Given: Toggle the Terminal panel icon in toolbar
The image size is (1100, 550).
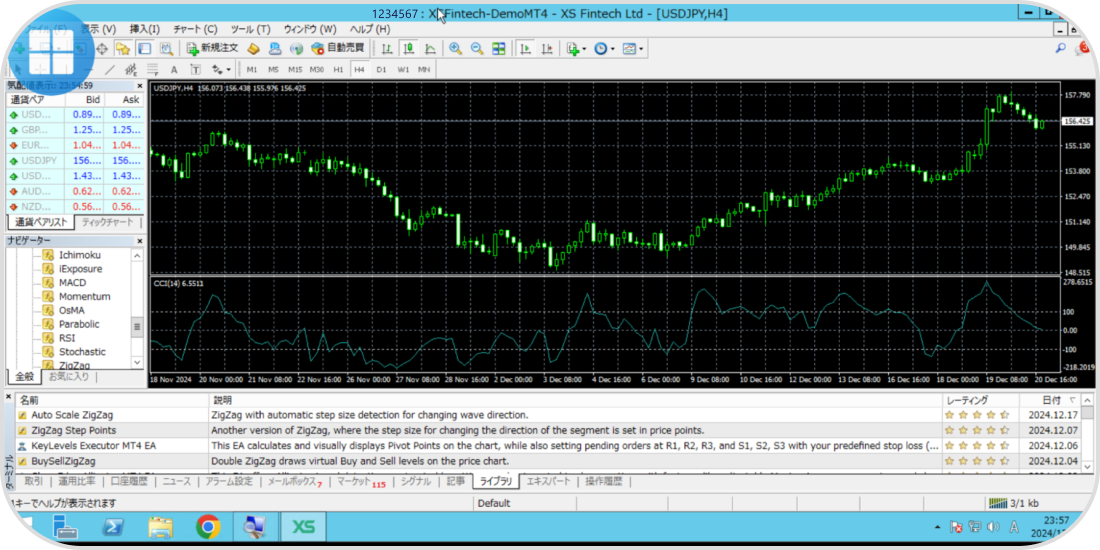Looking at the screenshot, I should tap(144, 48).
